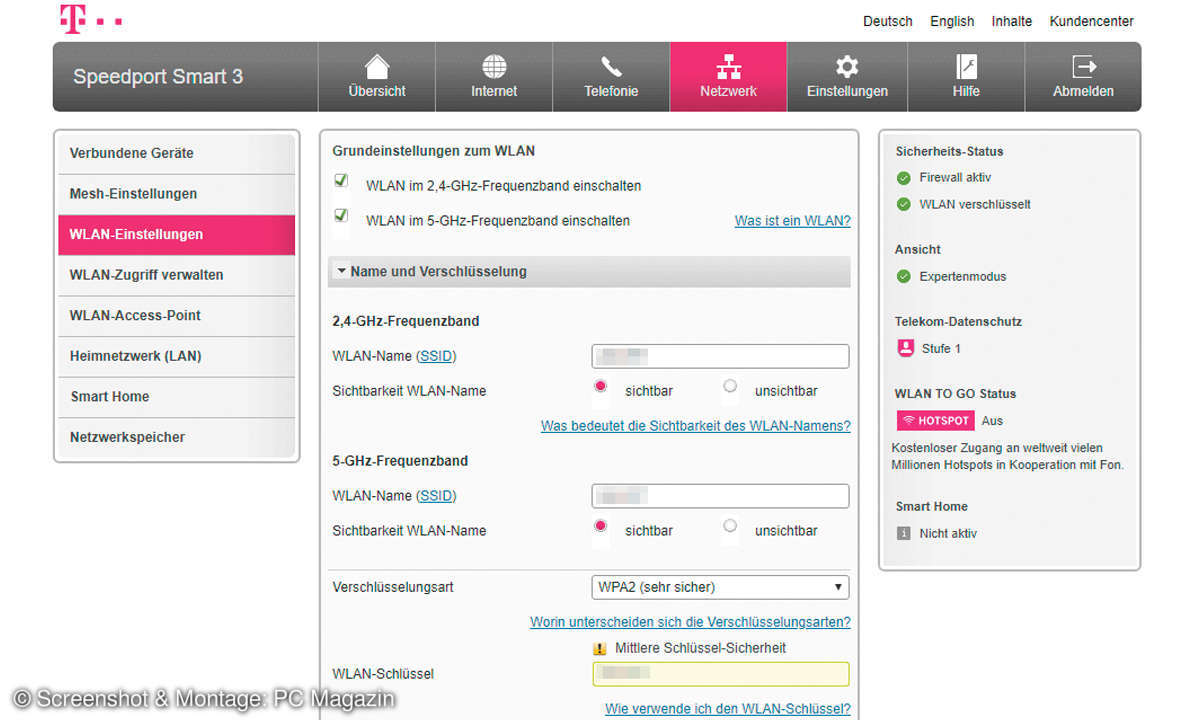Click the Firewall aktiv green check icon

click(x=904, y=177)
